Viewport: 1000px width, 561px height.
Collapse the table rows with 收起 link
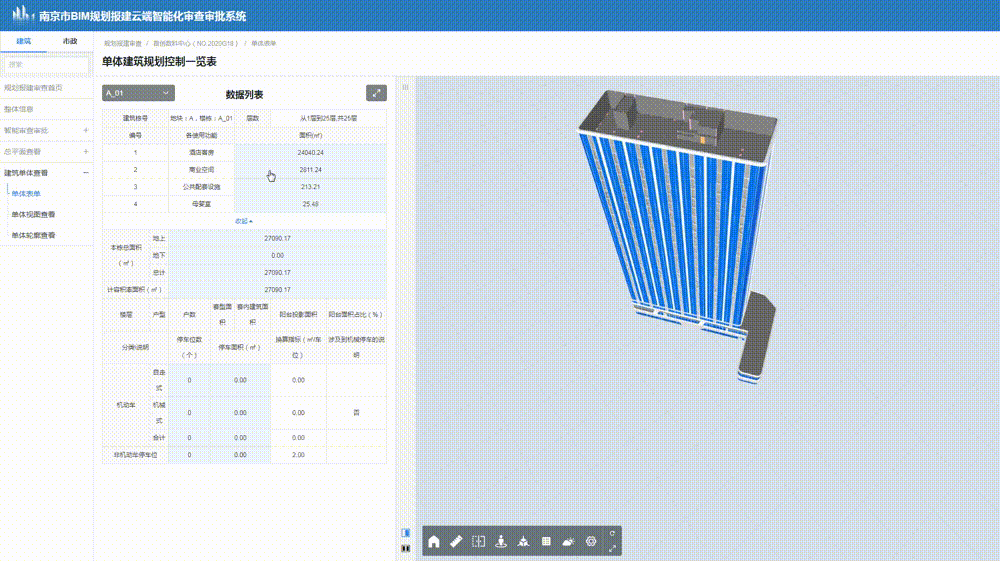(244, 221)
